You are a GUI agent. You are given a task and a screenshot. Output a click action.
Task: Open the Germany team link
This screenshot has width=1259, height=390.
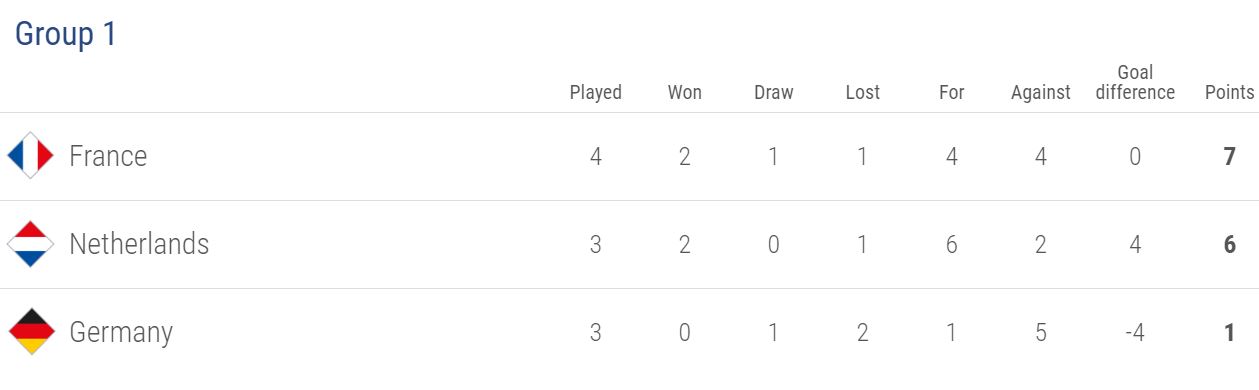coord(121,333)
